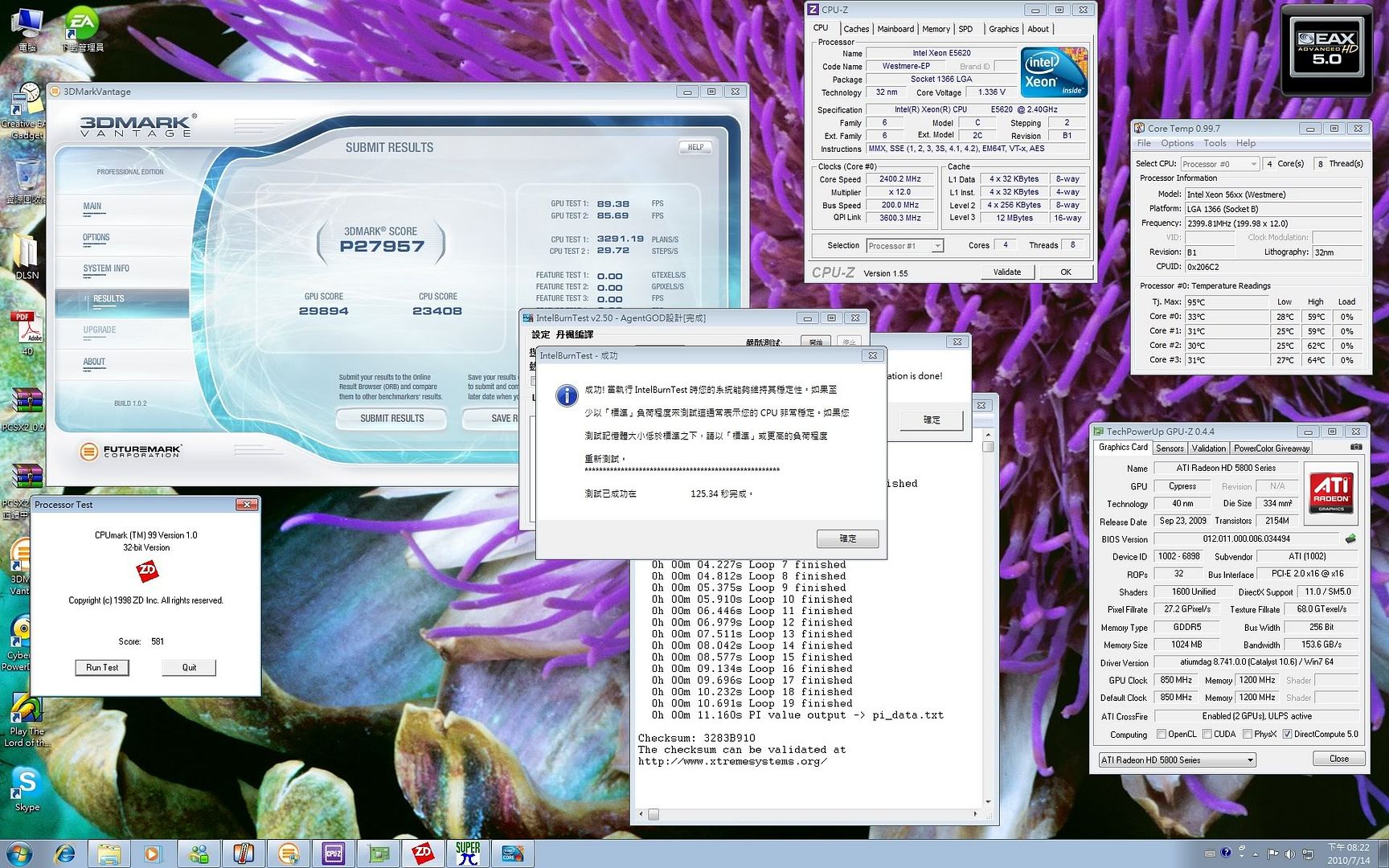
Task: Click Quit in Processor Test window
Action: [x=189, y=667]
